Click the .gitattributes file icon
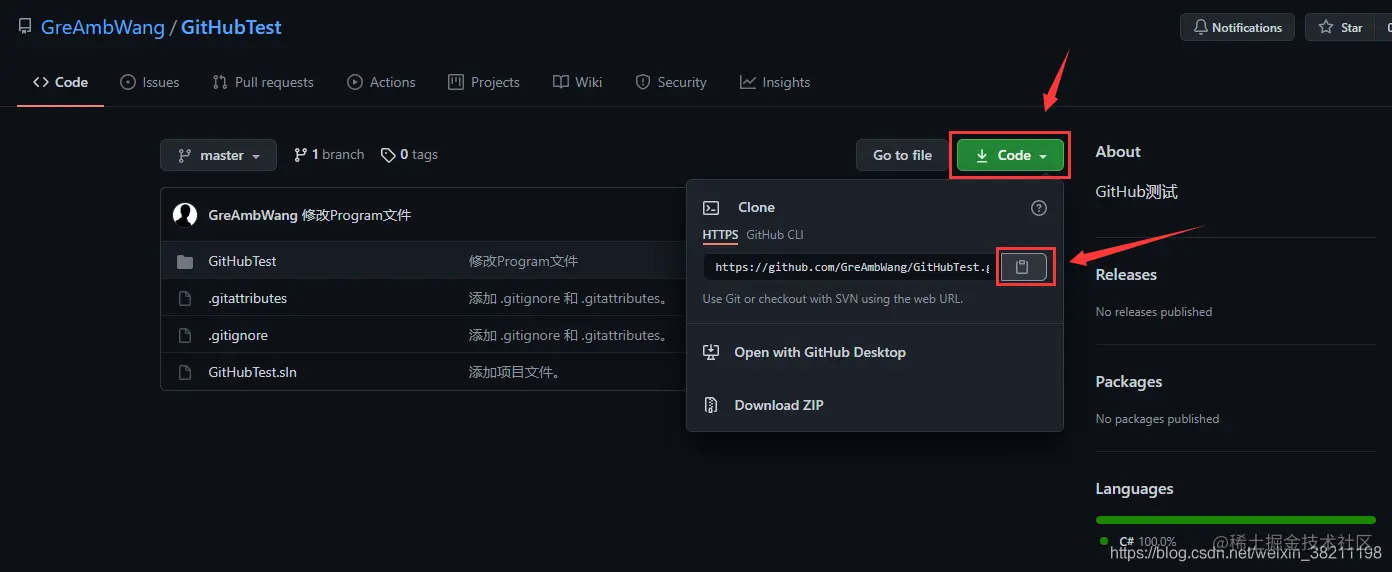 185,298
